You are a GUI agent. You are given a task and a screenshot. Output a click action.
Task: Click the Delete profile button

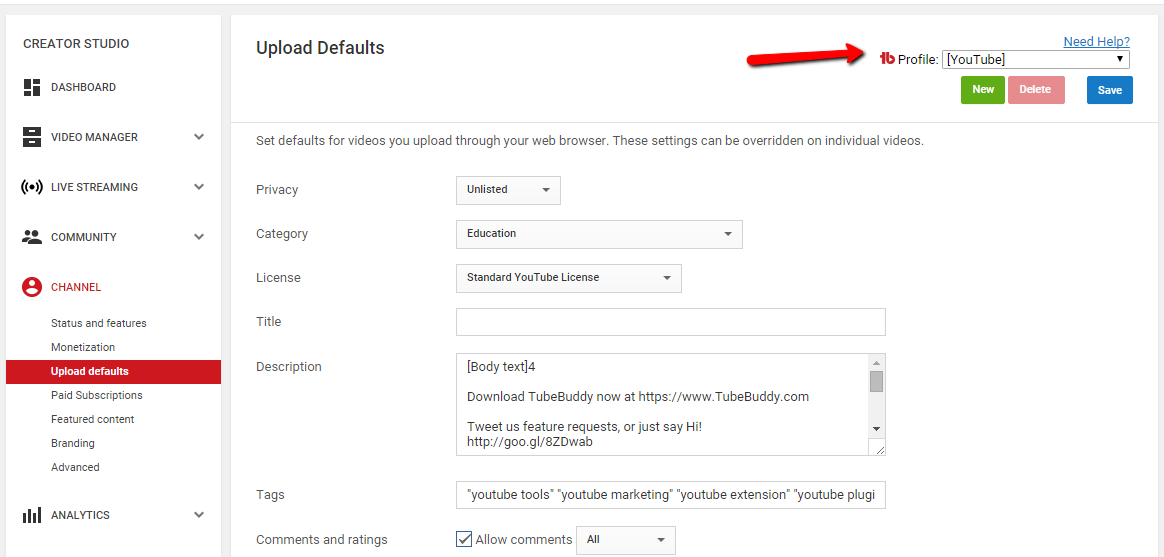pyautogui.click(x=1036, y=90)
